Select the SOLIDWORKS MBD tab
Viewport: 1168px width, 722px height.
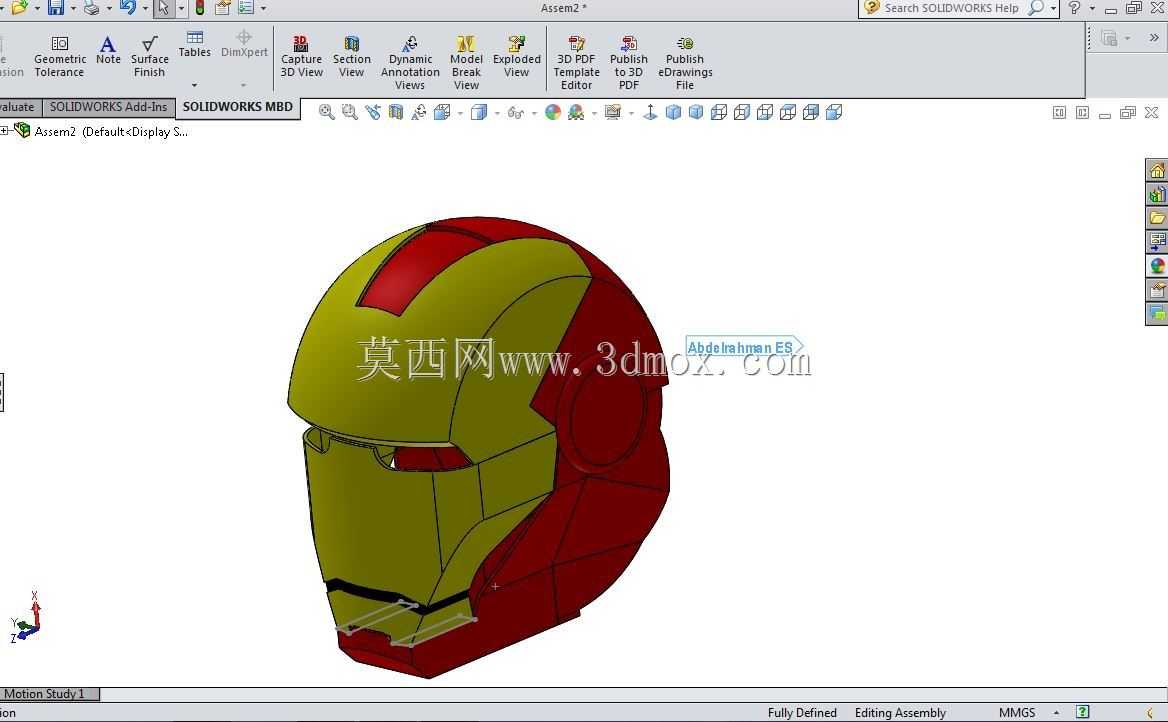(x=238, y=107)
